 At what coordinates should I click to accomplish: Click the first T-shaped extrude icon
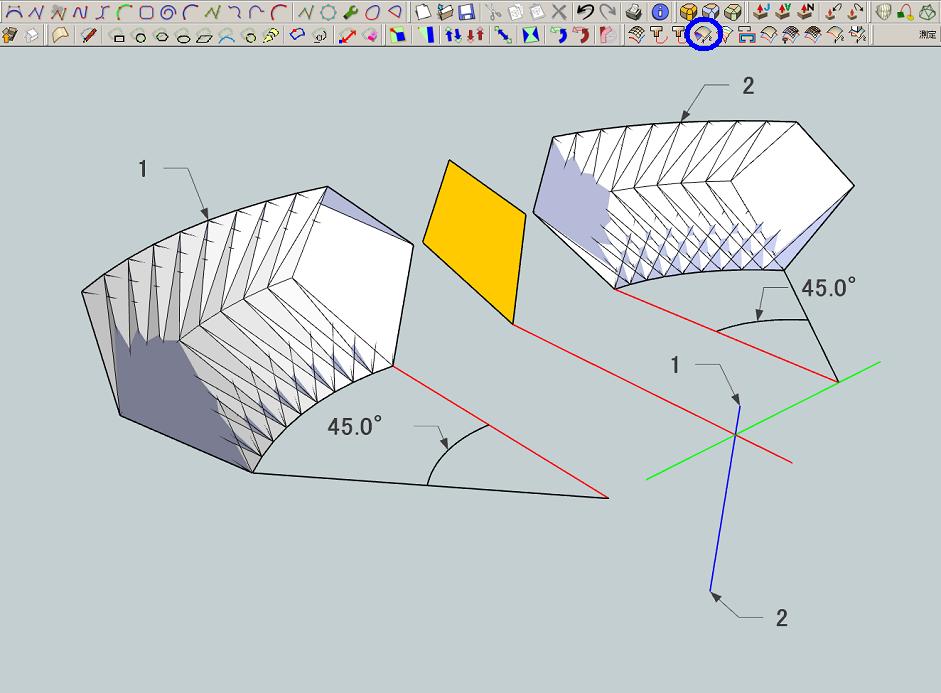point(659,35)
